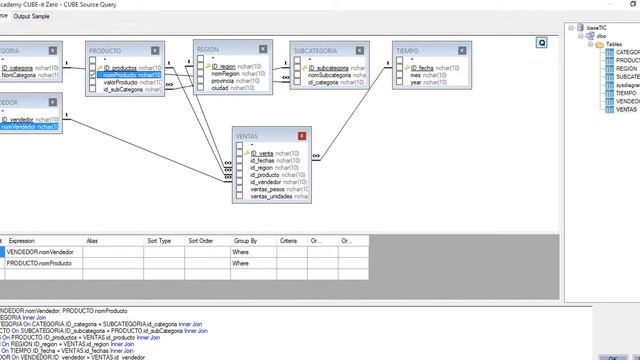Viewport: 640px width, 360px height.
Task: Check ventas_pesos in the VENTAS table
Action: tap(240, 189)
